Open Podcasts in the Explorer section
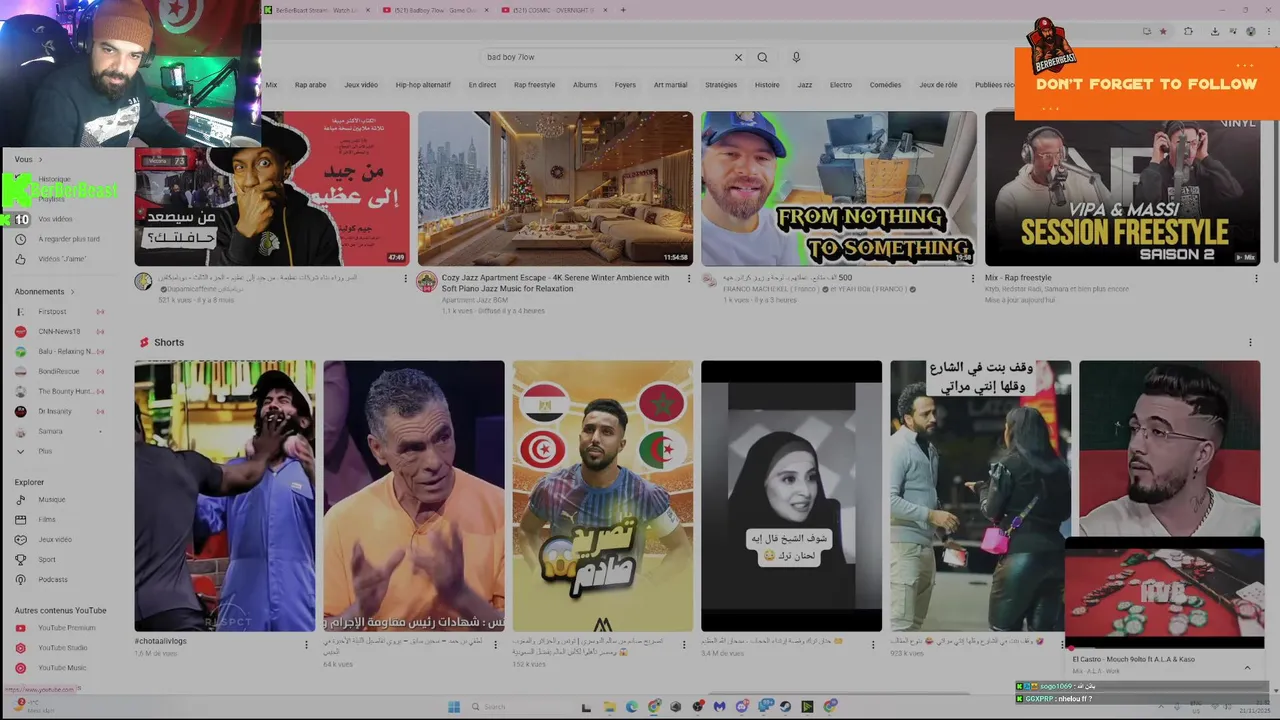 (x=53, y=580)
